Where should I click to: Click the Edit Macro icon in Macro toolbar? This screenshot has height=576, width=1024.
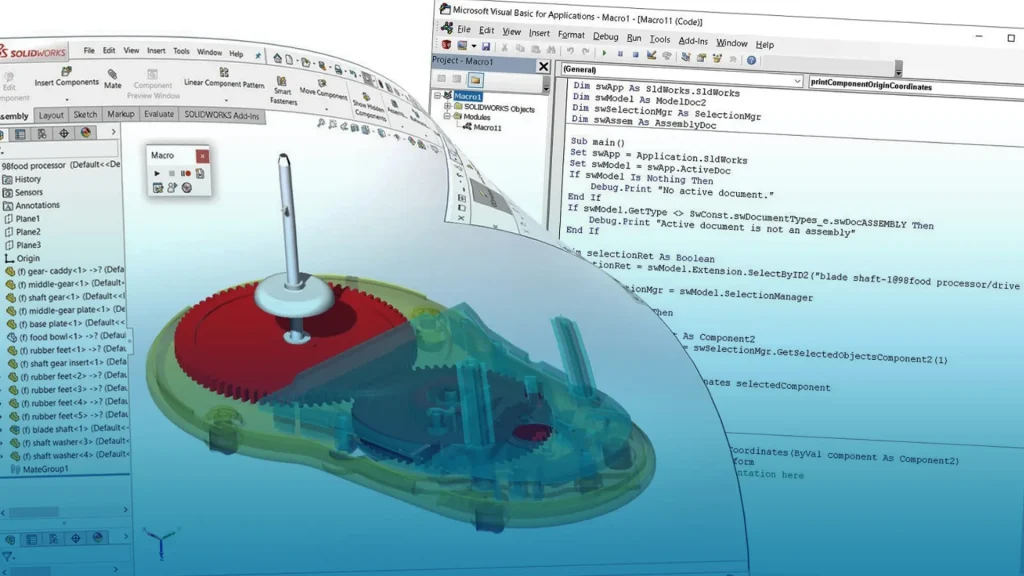[158, 188]
